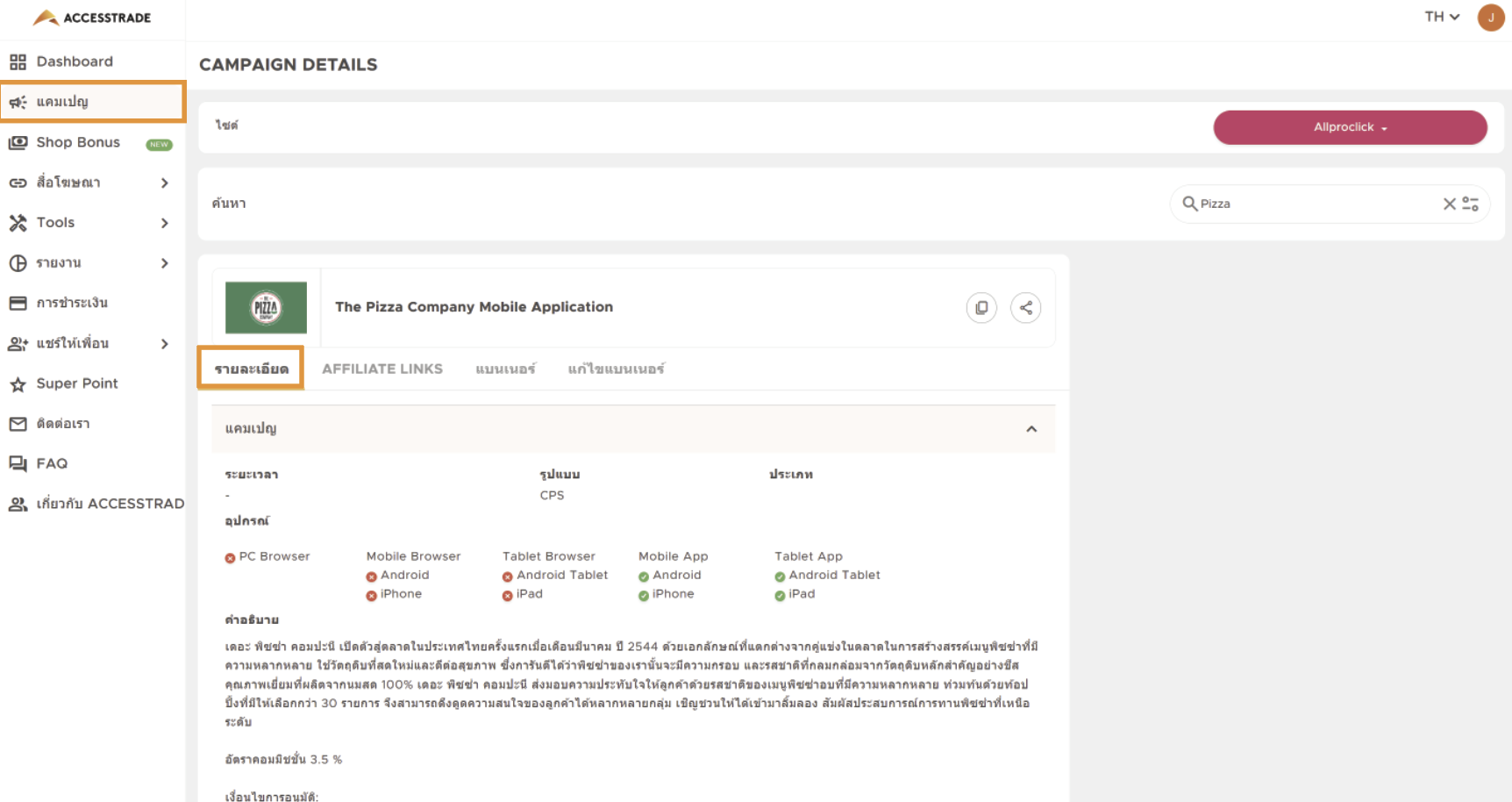Viewport: 1512px width, 802px height.
Task: Switch to the แบนเนอร์ tab
Action: (x=505, y=369)
